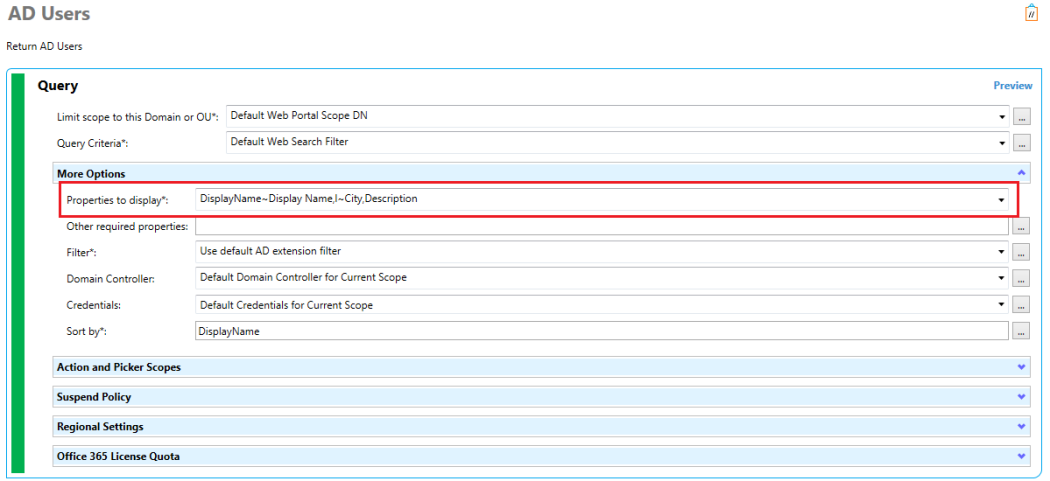Click the 'Credentials:' label

(x=93, y=305)
